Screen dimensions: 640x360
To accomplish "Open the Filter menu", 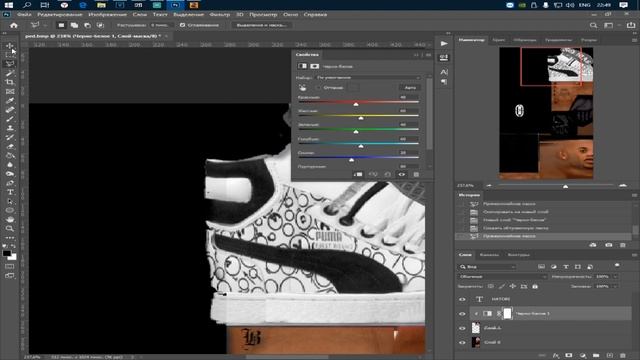I will [220, 15].
